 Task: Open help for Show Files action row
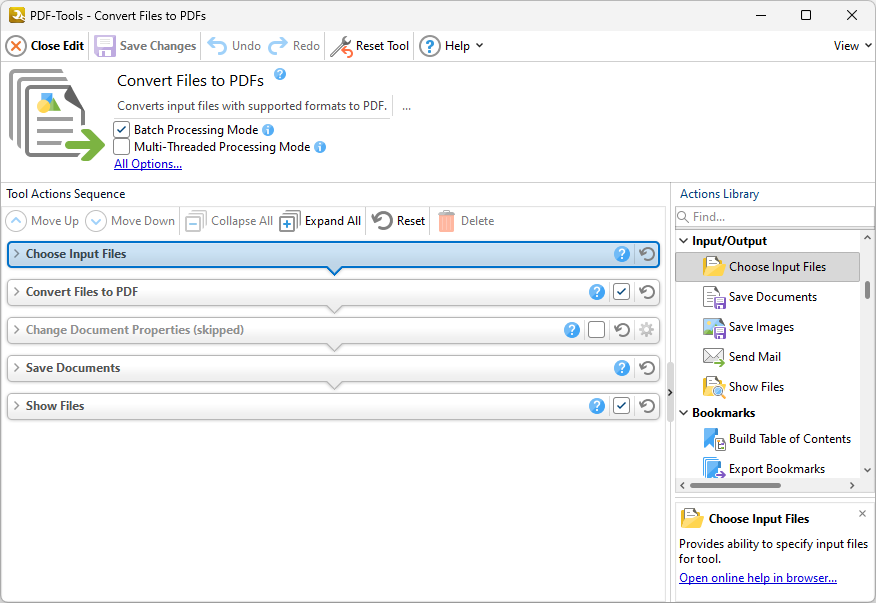pyautogui.click(x=597, y=406)
